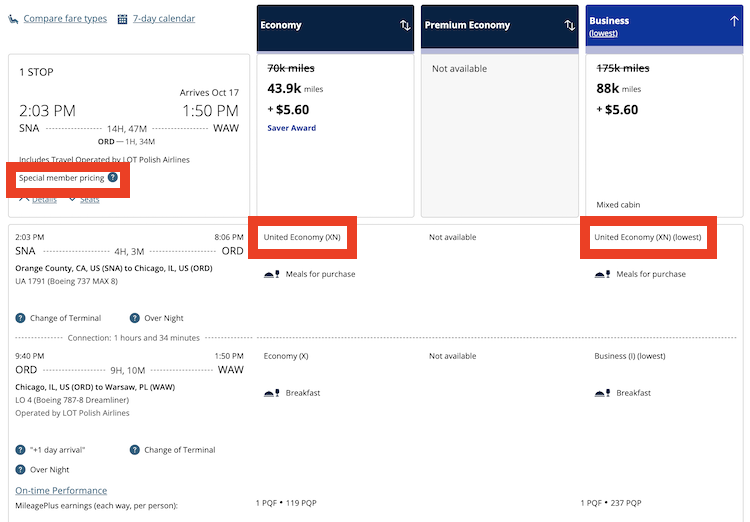This screenshot has width=750, height=522.
Task: Open the Compare fare types link
Action: (x=65, y=19)
